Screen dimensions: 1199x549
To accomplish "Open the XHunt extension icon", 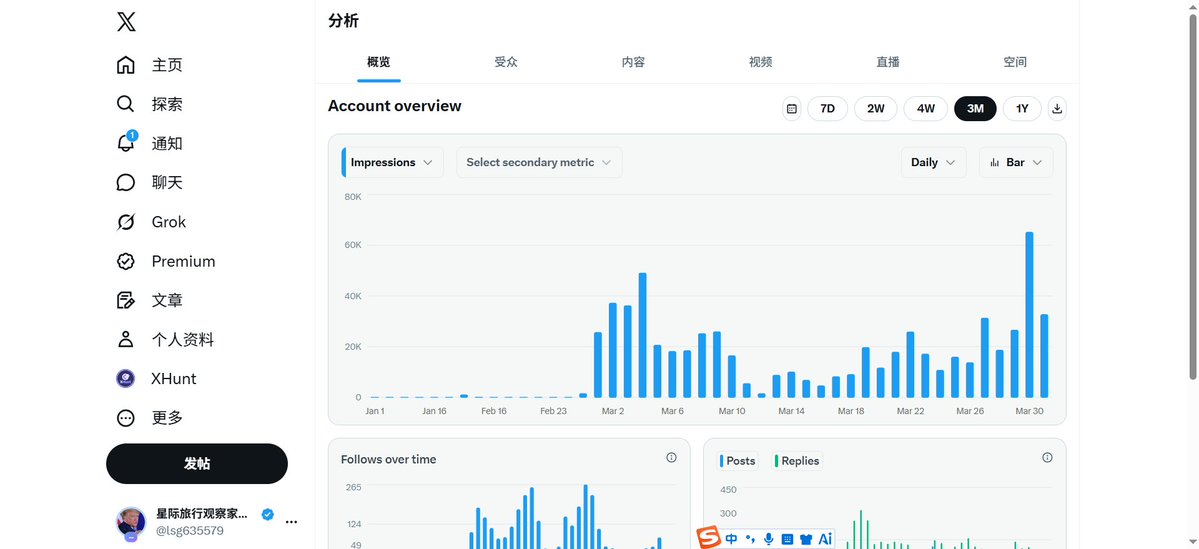I will pos(125,378).
